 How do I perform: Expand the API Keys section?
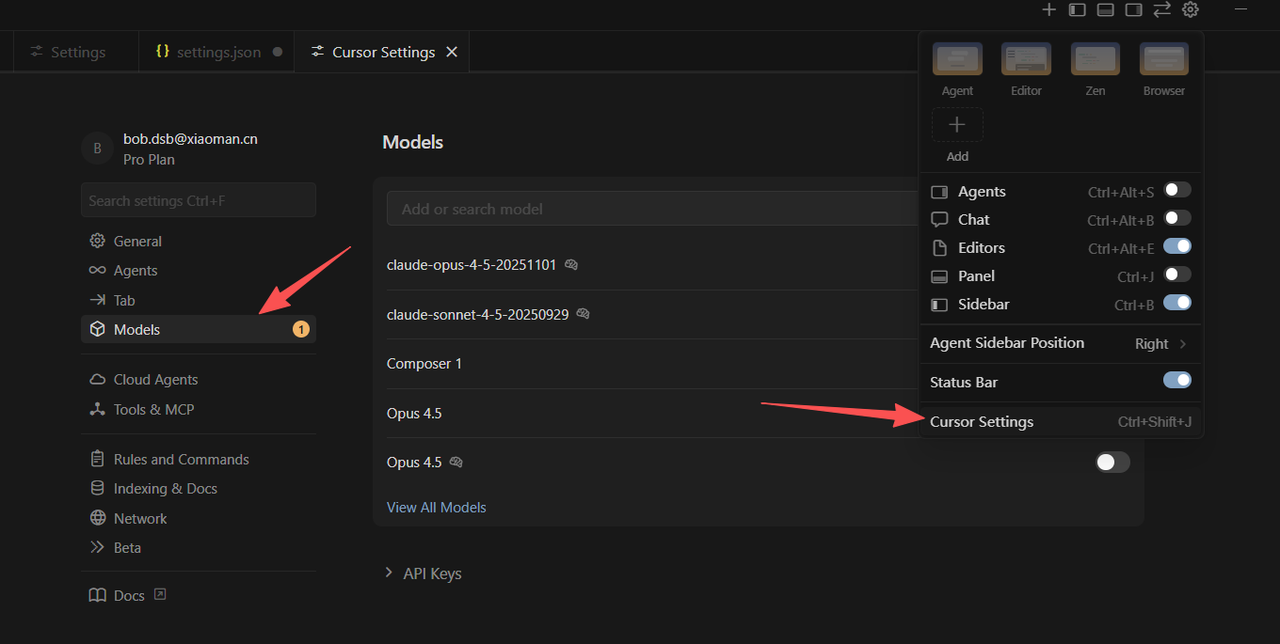[x=424, y=573]
